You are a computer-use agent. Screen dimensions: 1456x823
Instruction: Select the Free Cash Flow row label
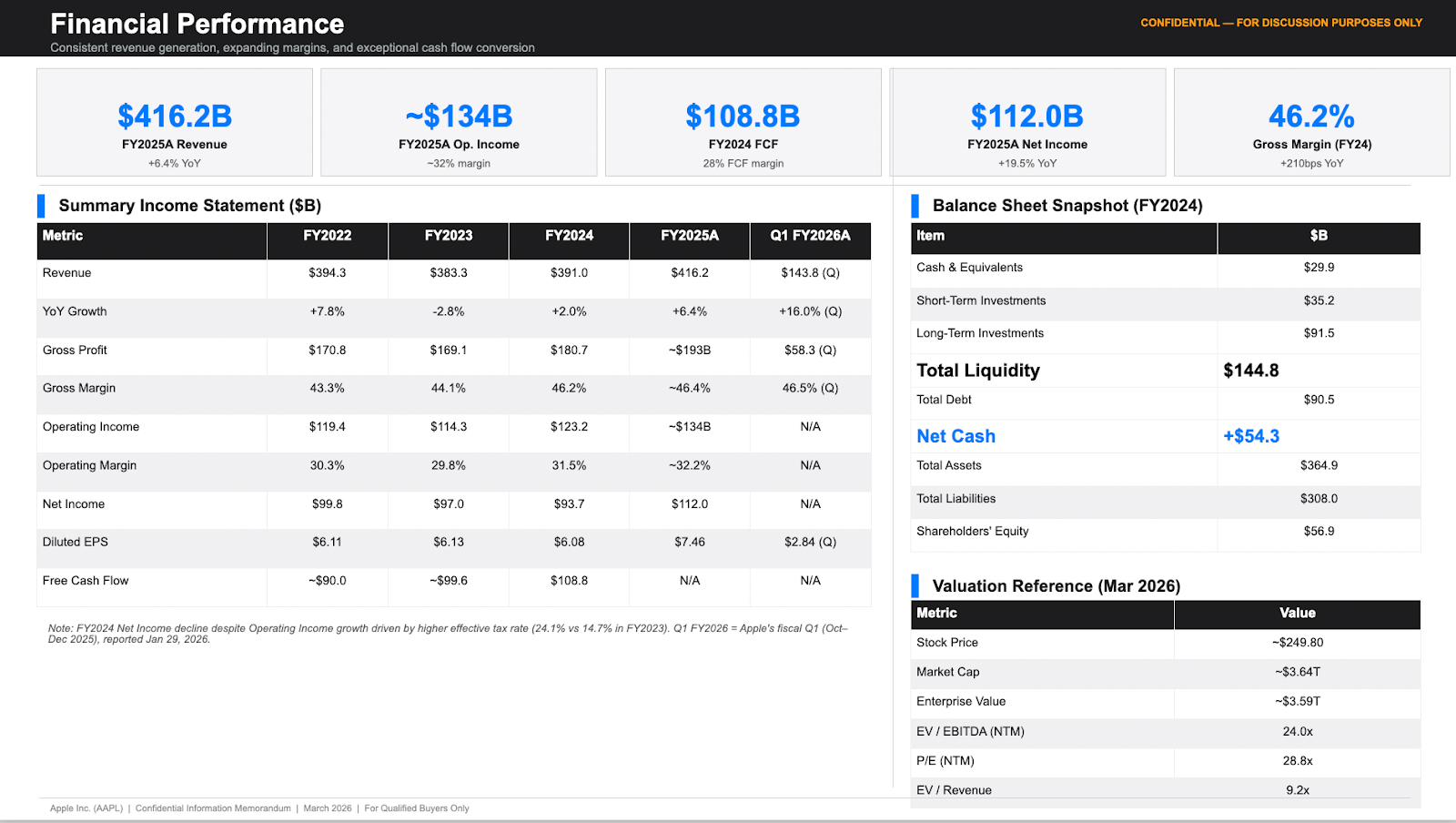pos(85,580)
